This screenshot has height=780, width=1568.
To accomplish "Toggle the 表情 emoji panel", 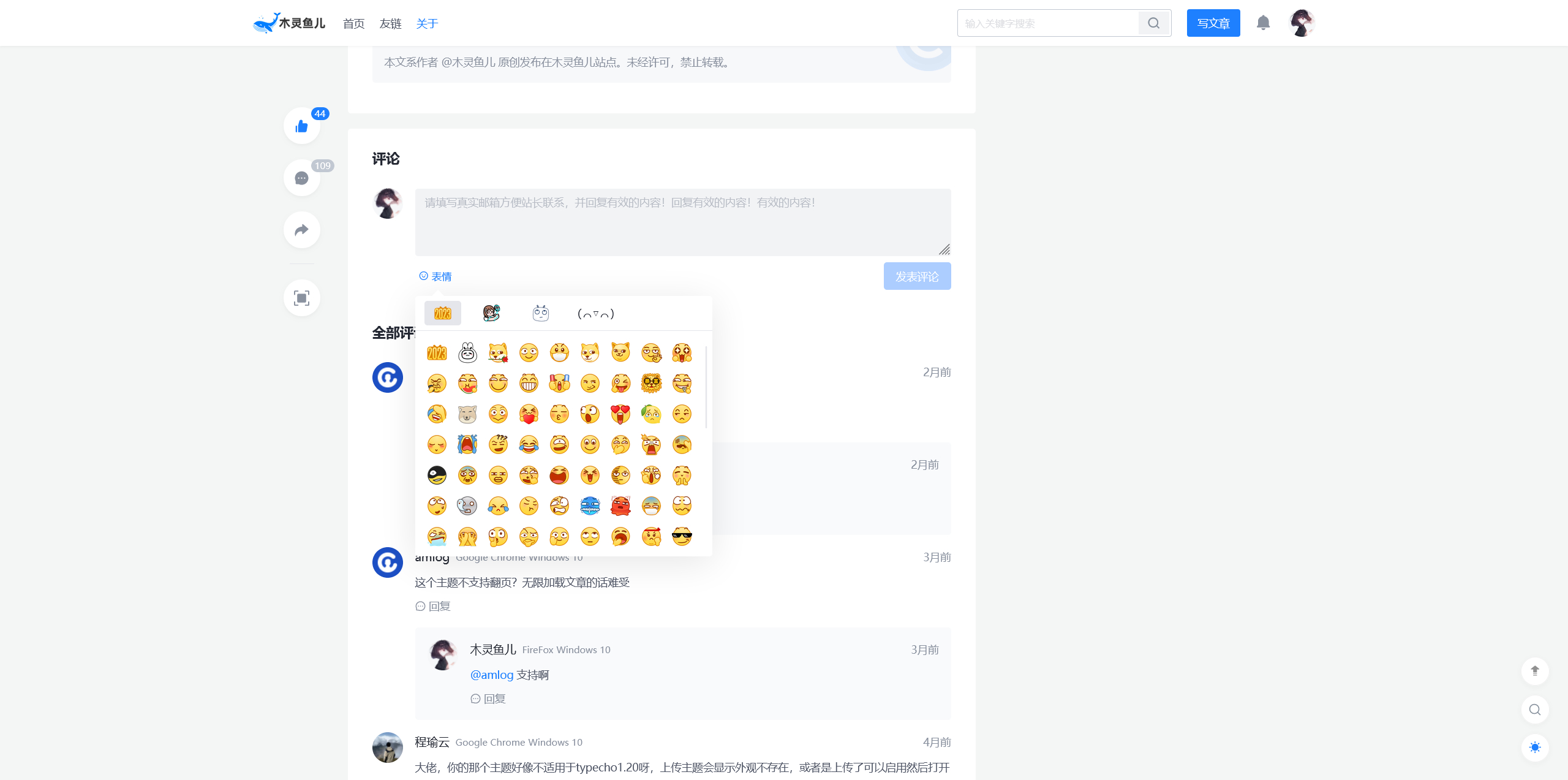I will [435, 276].
